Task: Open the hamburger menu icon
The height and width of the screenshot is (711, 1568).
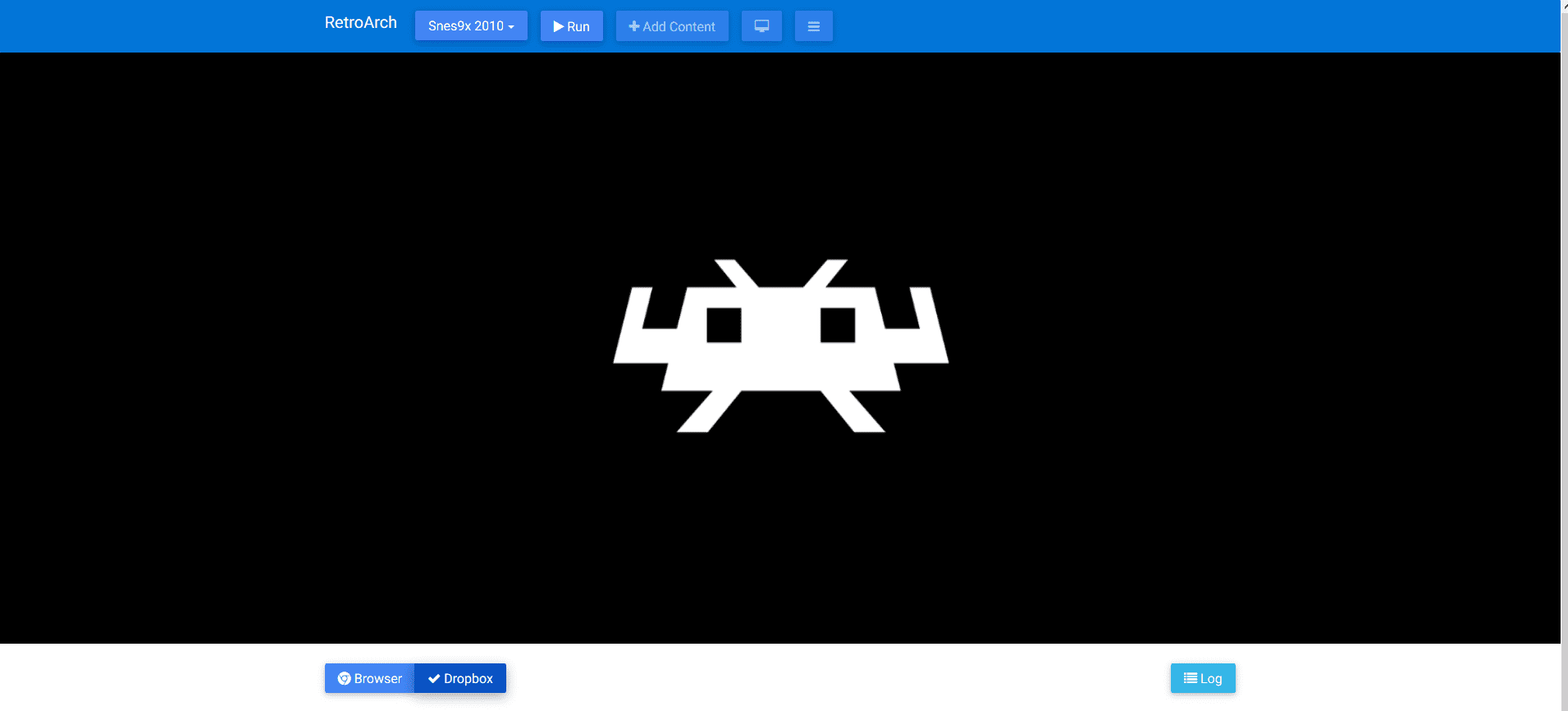Action: 814,26
